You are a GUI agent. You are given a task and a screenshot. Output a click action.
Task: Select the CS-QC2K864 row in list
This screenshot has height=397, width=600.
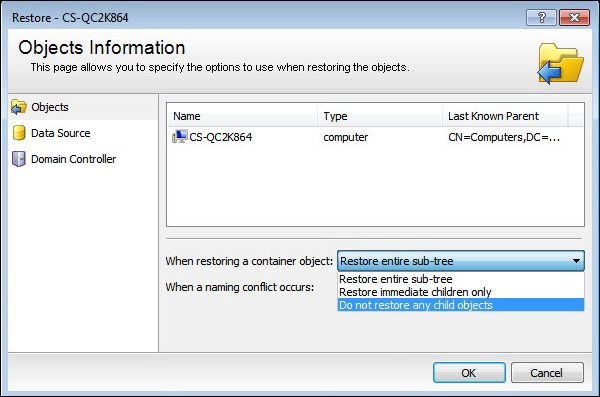(375, 137)
